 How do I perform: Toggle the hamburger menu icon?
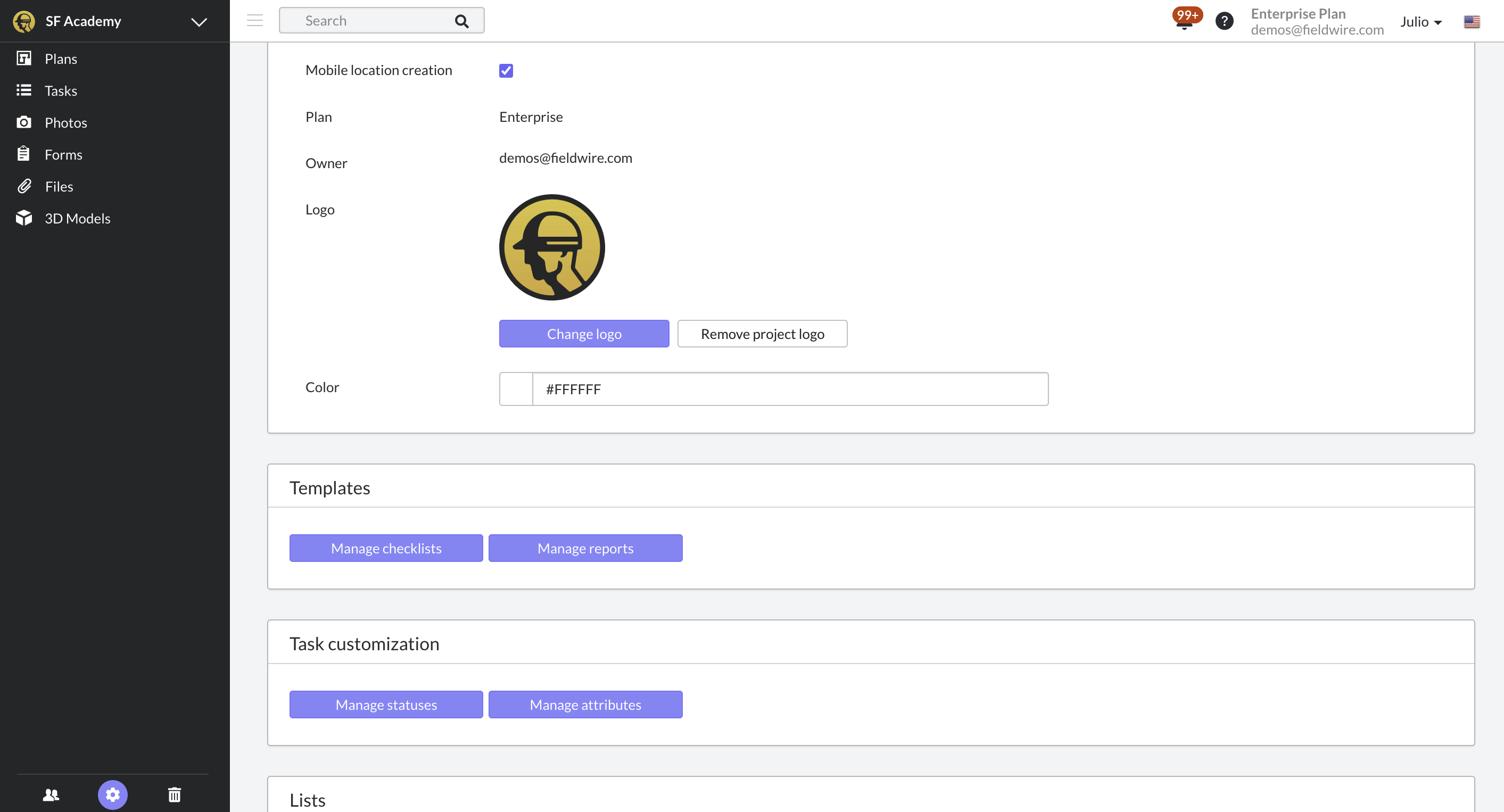255,20
